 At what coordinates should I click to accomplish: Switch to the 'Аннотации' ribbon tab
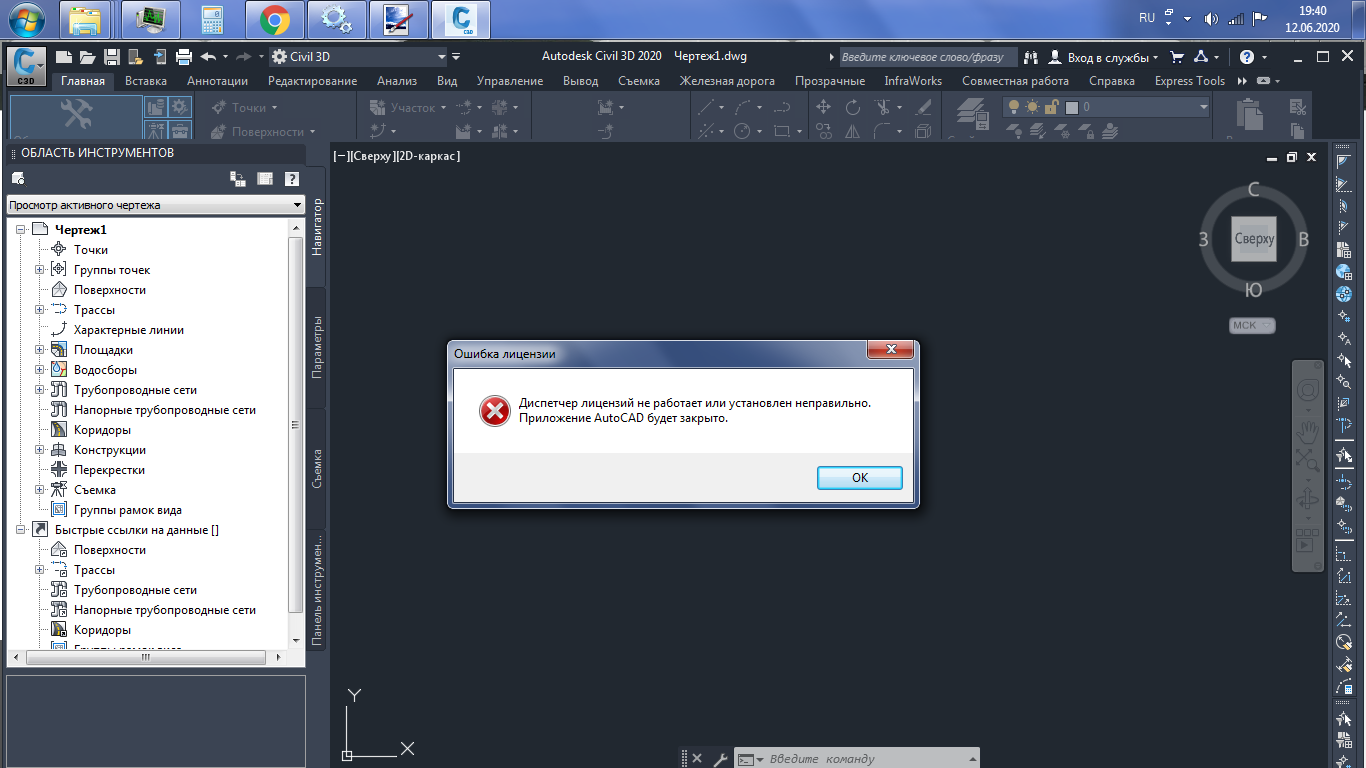(217, 81)
